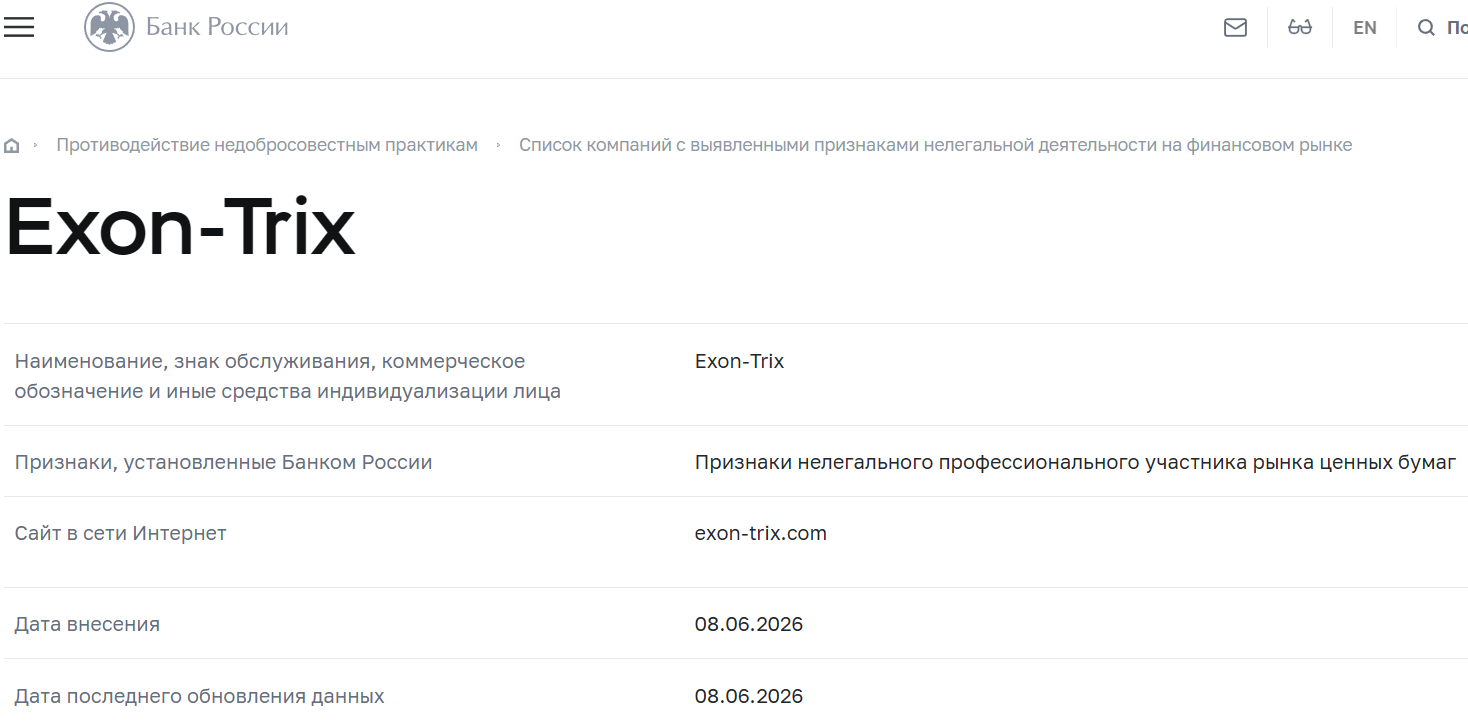Viewport: 1468px width, 727px height.
Task: Select the Дата внесения value 08.06.2026
Action: coord(749,625)
